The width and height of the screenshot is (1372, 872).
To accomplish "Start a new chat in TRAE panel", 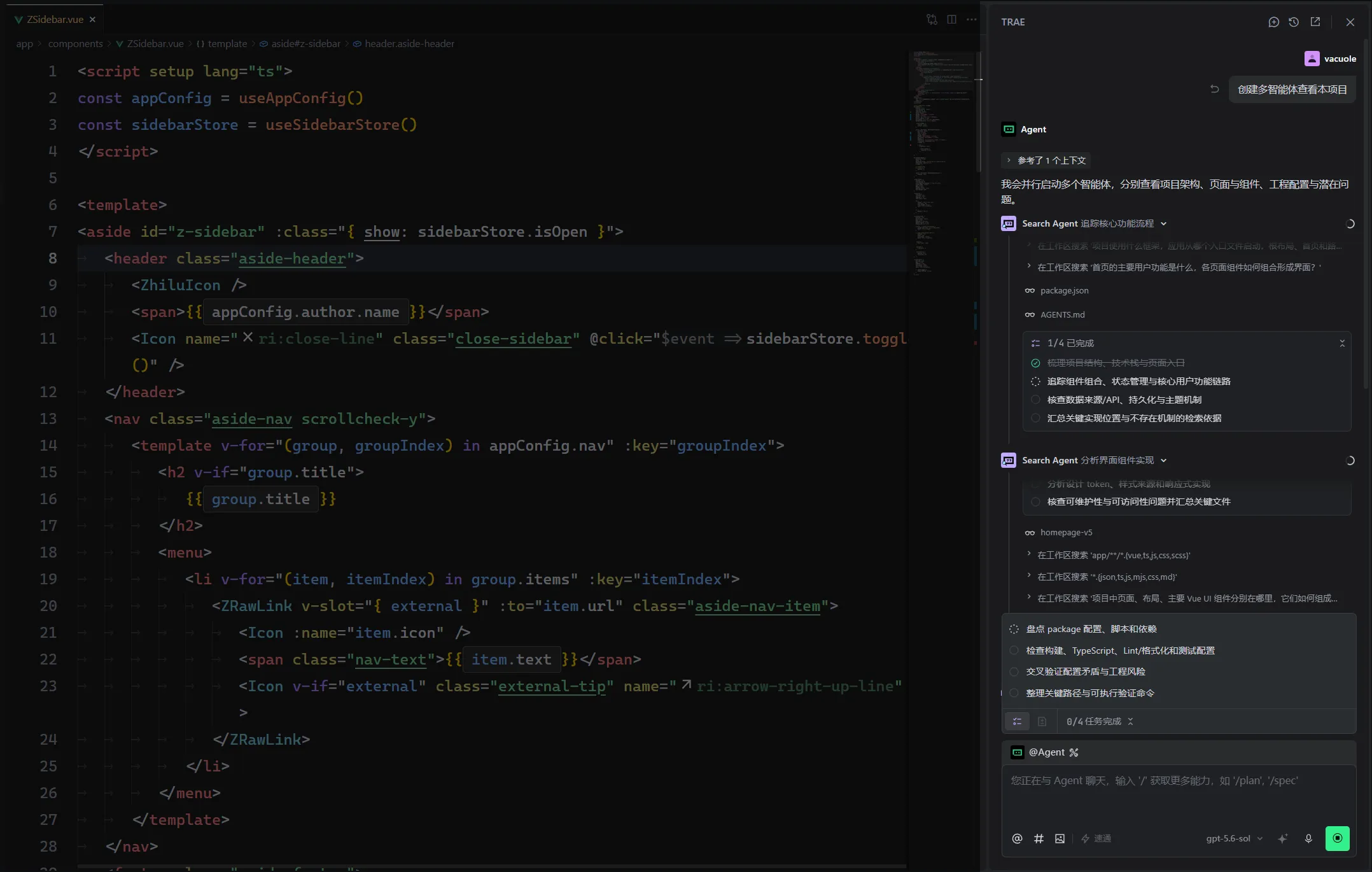I will click(1273, 22).
